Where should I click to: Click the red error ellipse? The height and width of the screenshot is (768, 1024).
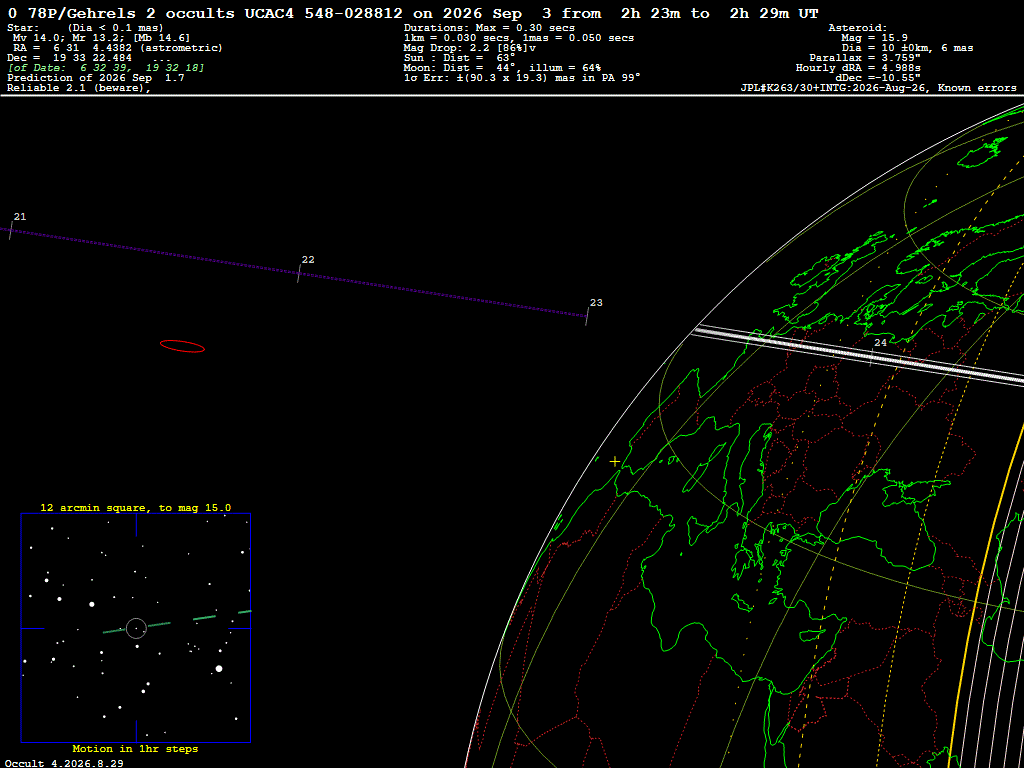click(182, 346)
